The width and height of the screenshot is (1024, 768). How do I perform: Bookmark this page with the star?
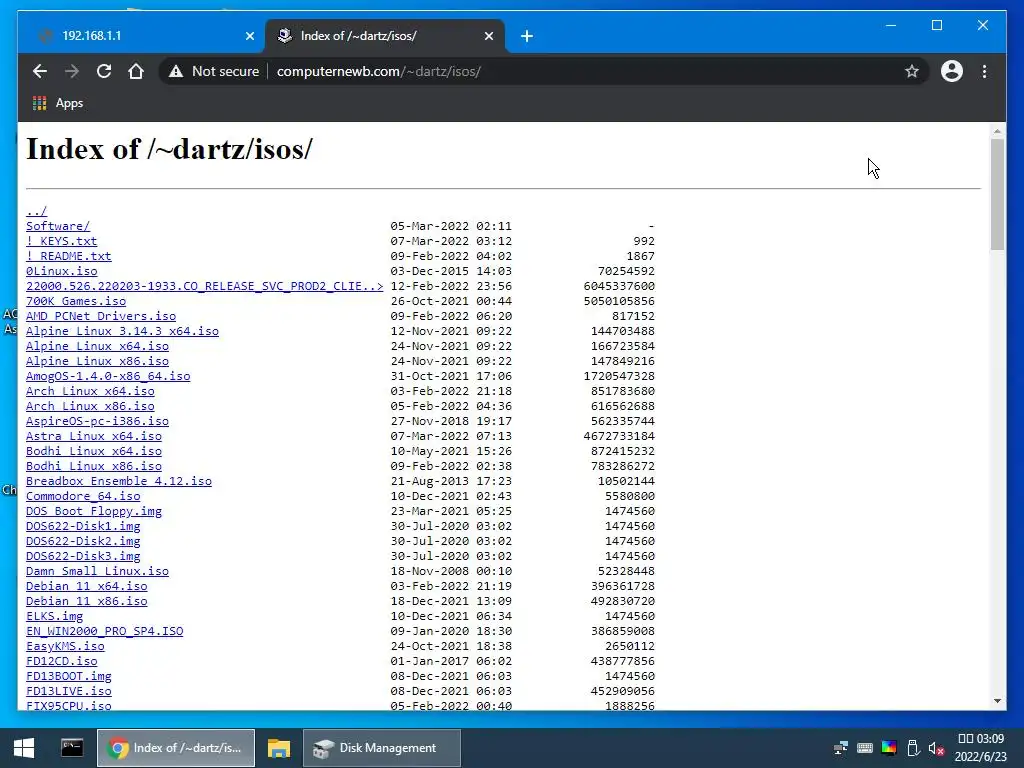(x=912, y=71)
